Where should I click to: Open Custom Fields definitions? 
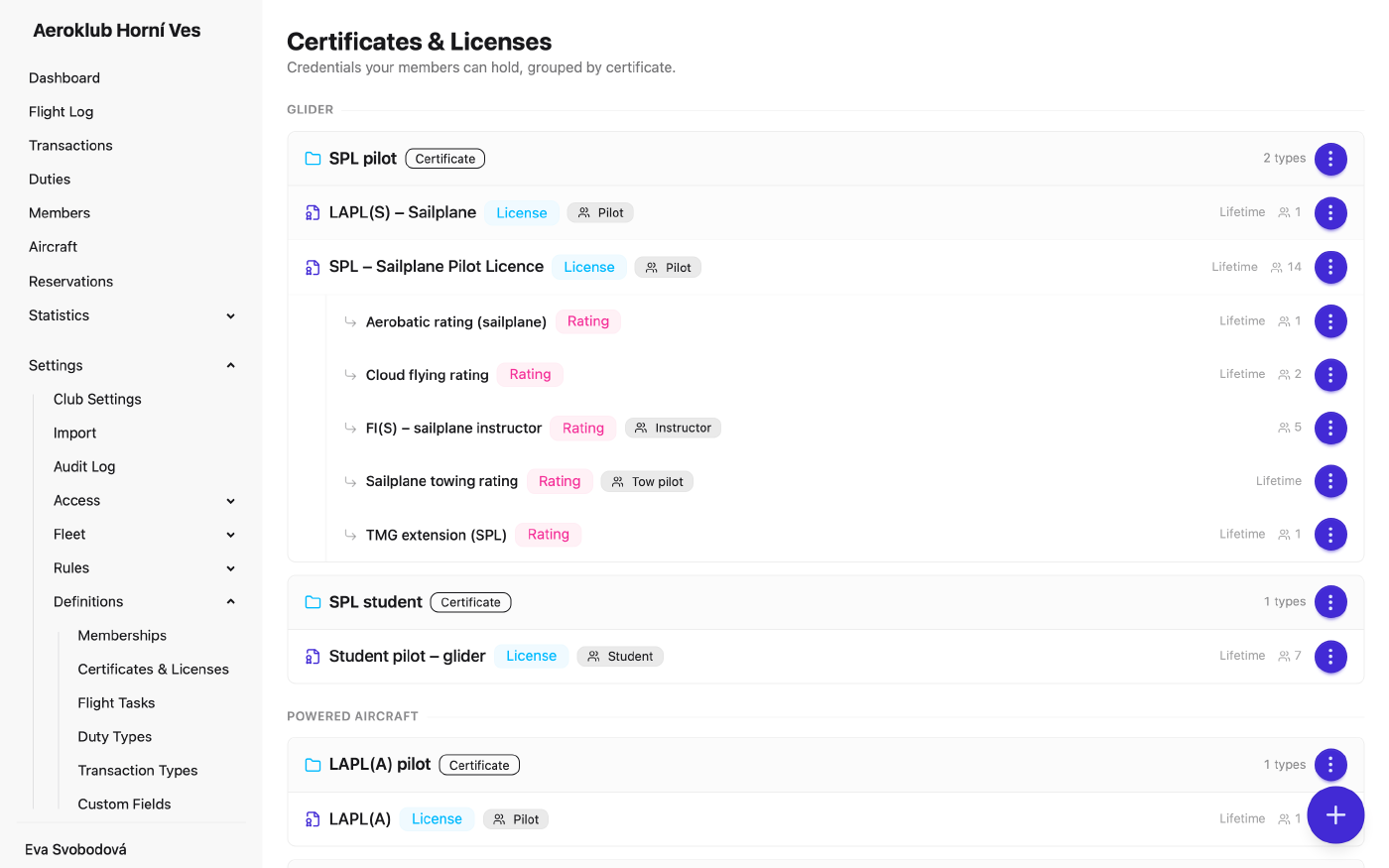click(x=124, y=805)
